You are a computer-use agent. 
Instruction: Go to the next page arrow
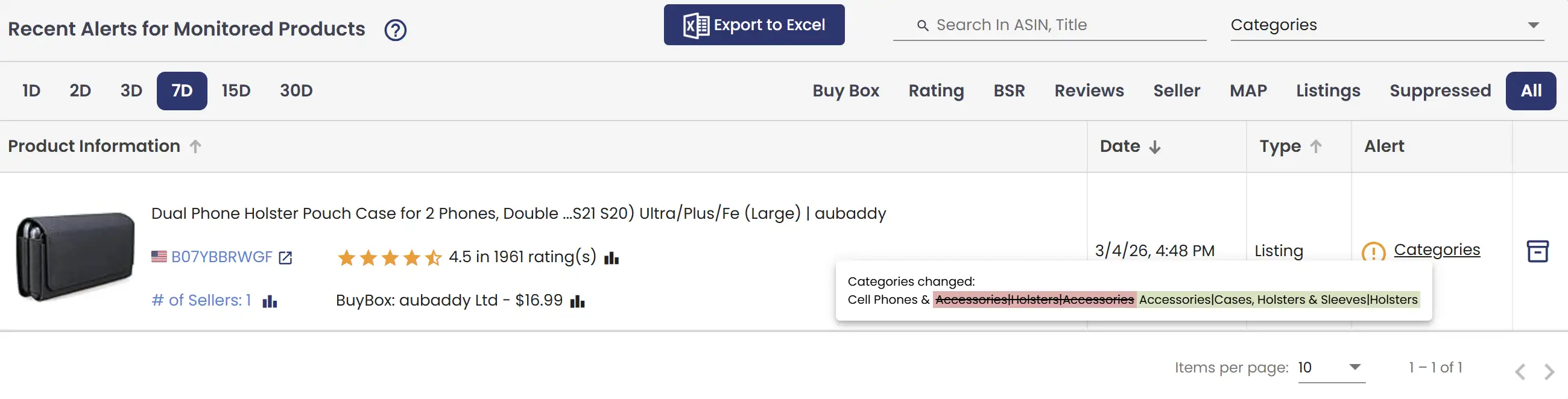[x=1549, y=371]
